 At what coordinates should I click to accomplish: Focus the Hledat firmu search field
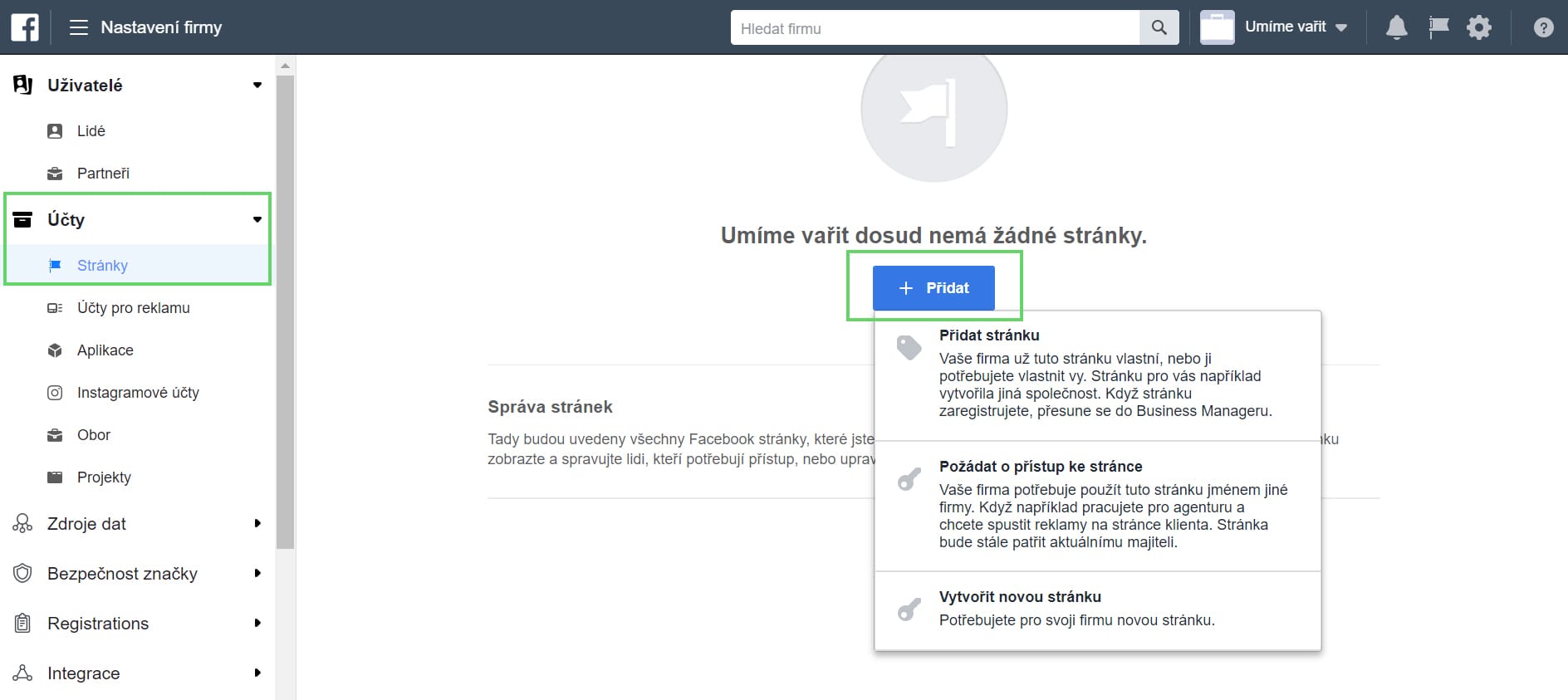934,28
